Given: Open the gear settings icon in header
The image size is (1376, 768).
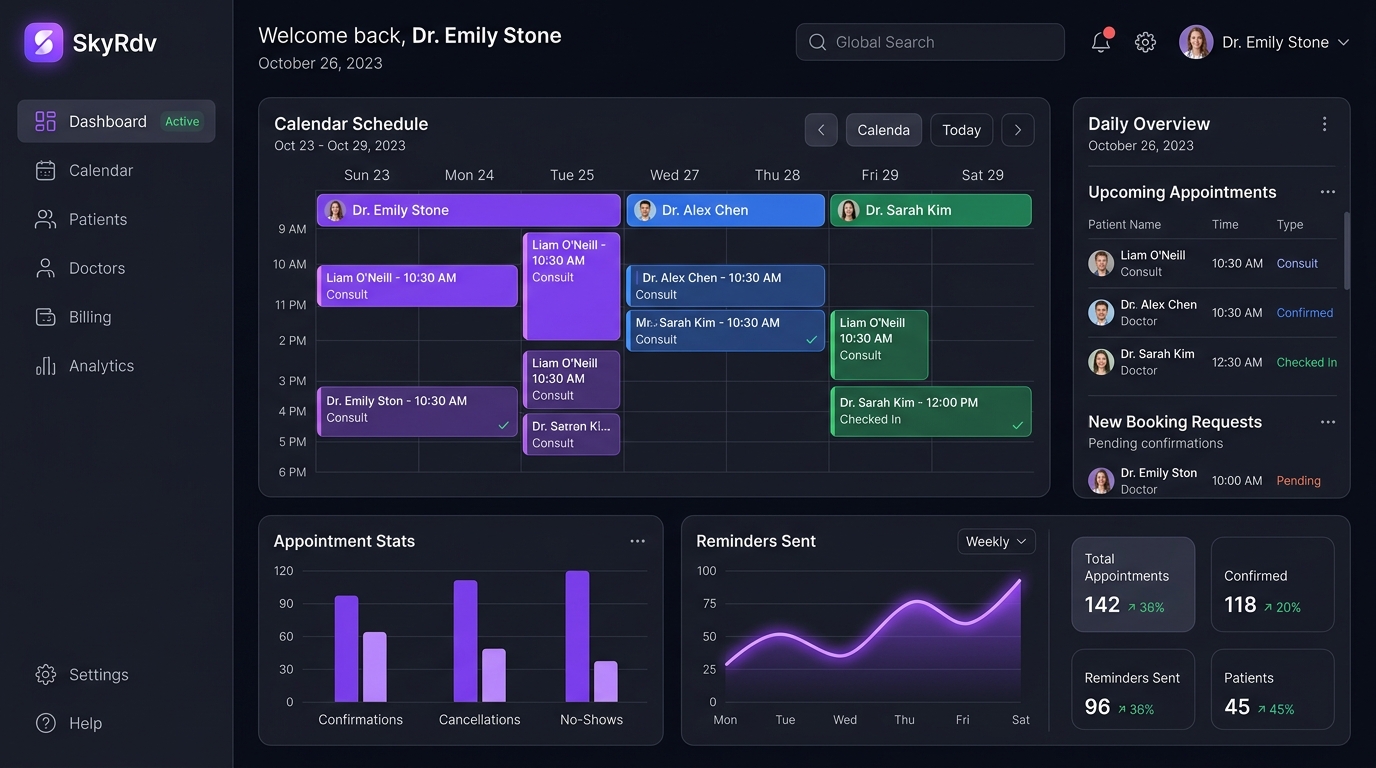Looking at the screenshot, I should click(x=1145, y=42).
